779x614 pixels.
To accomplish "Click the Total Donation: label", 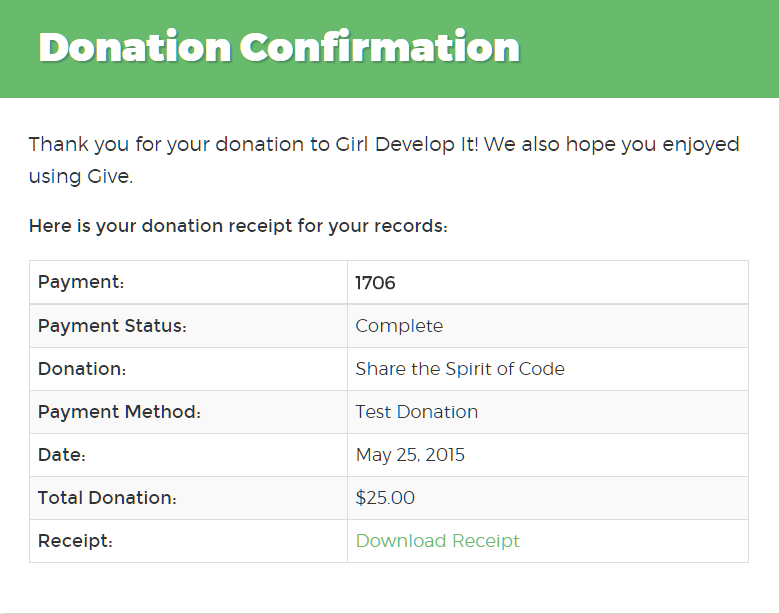I will coord(107,498).
